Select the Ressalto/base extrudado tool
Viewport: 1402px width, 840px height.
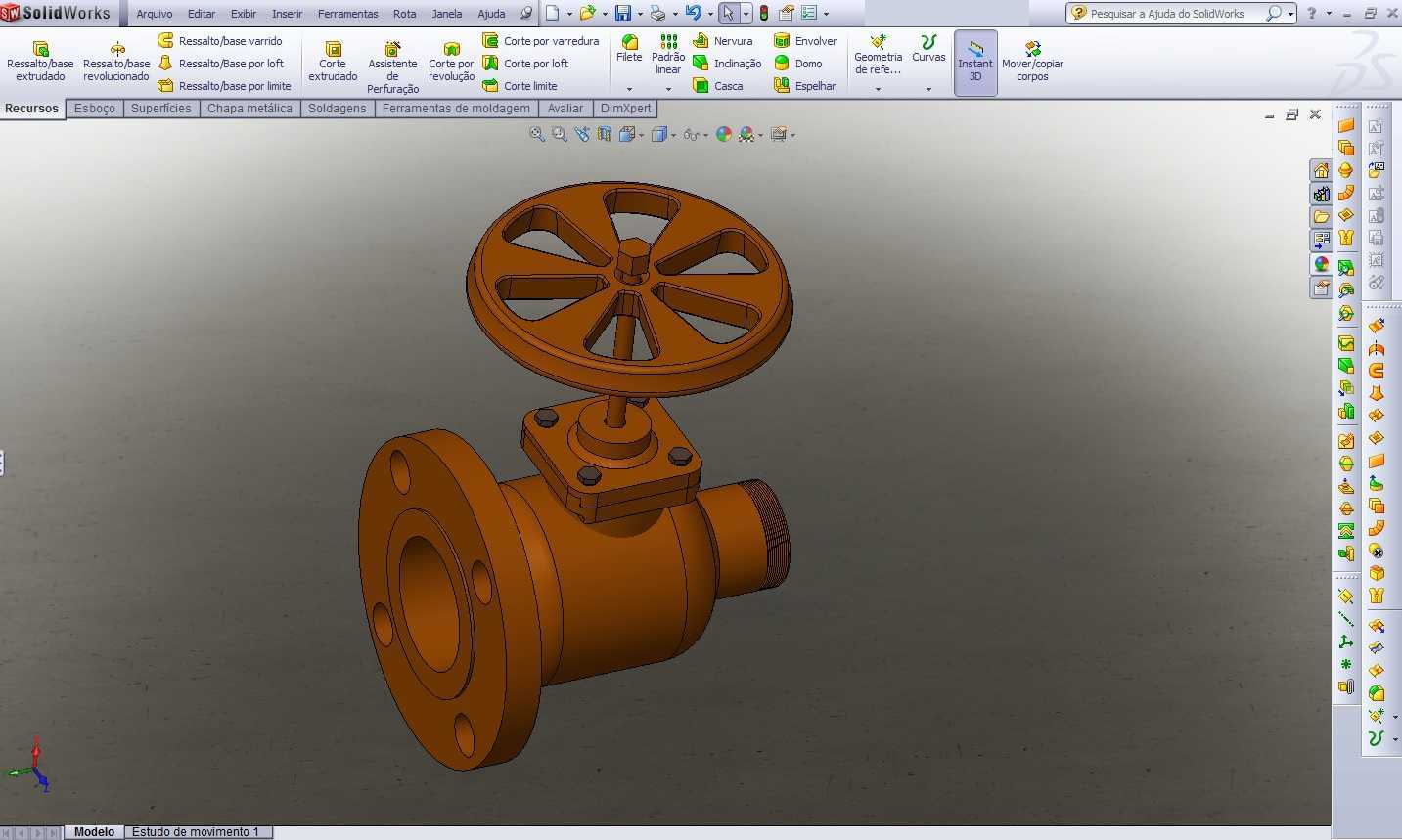40,62
